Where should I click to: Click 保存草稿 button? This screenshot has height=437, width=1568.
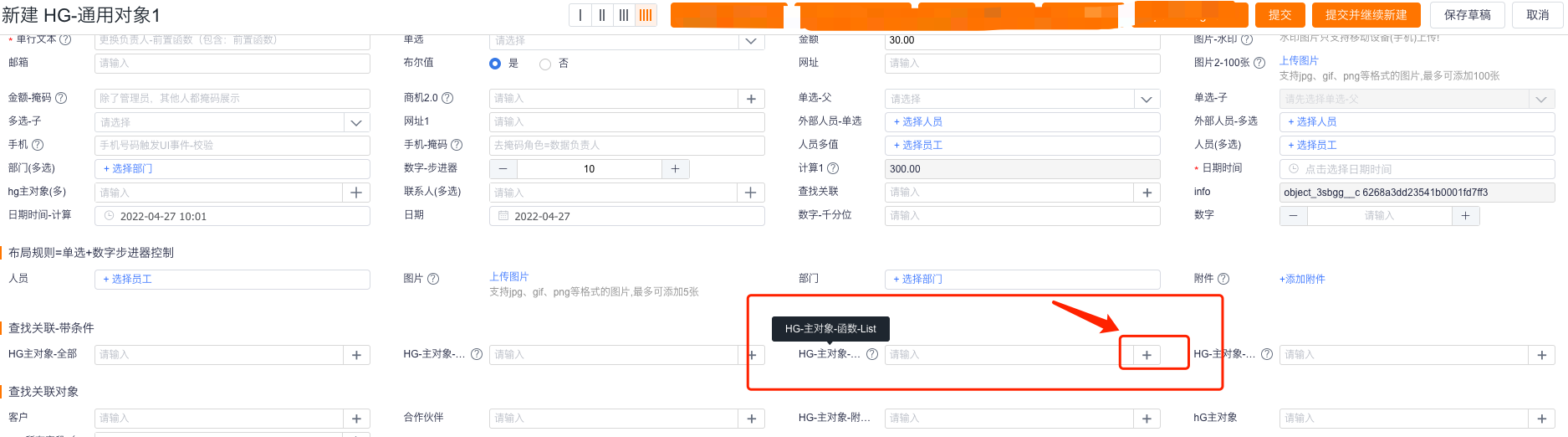1467,15
